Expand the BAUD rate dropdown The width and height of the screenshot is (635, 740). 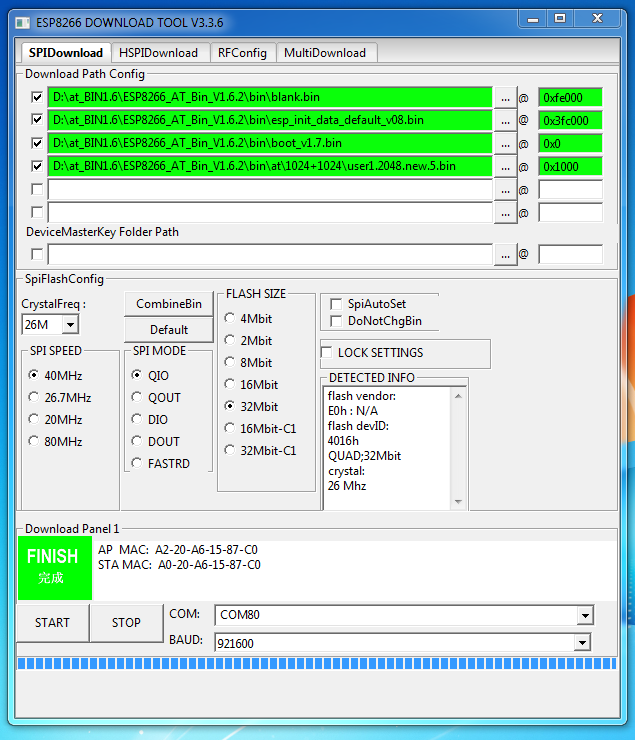pyautogui.click(x=583, y=642)
